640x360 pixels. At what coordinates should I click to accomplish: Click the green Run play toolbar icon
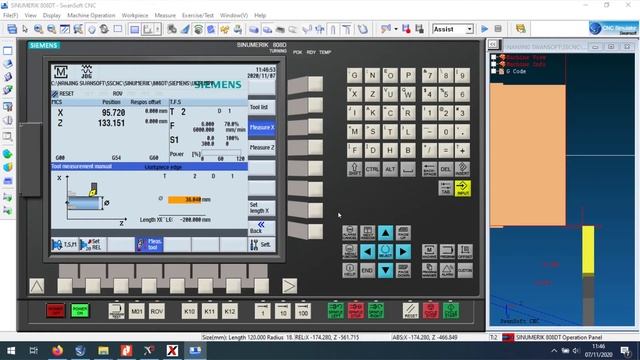(484, 29)
